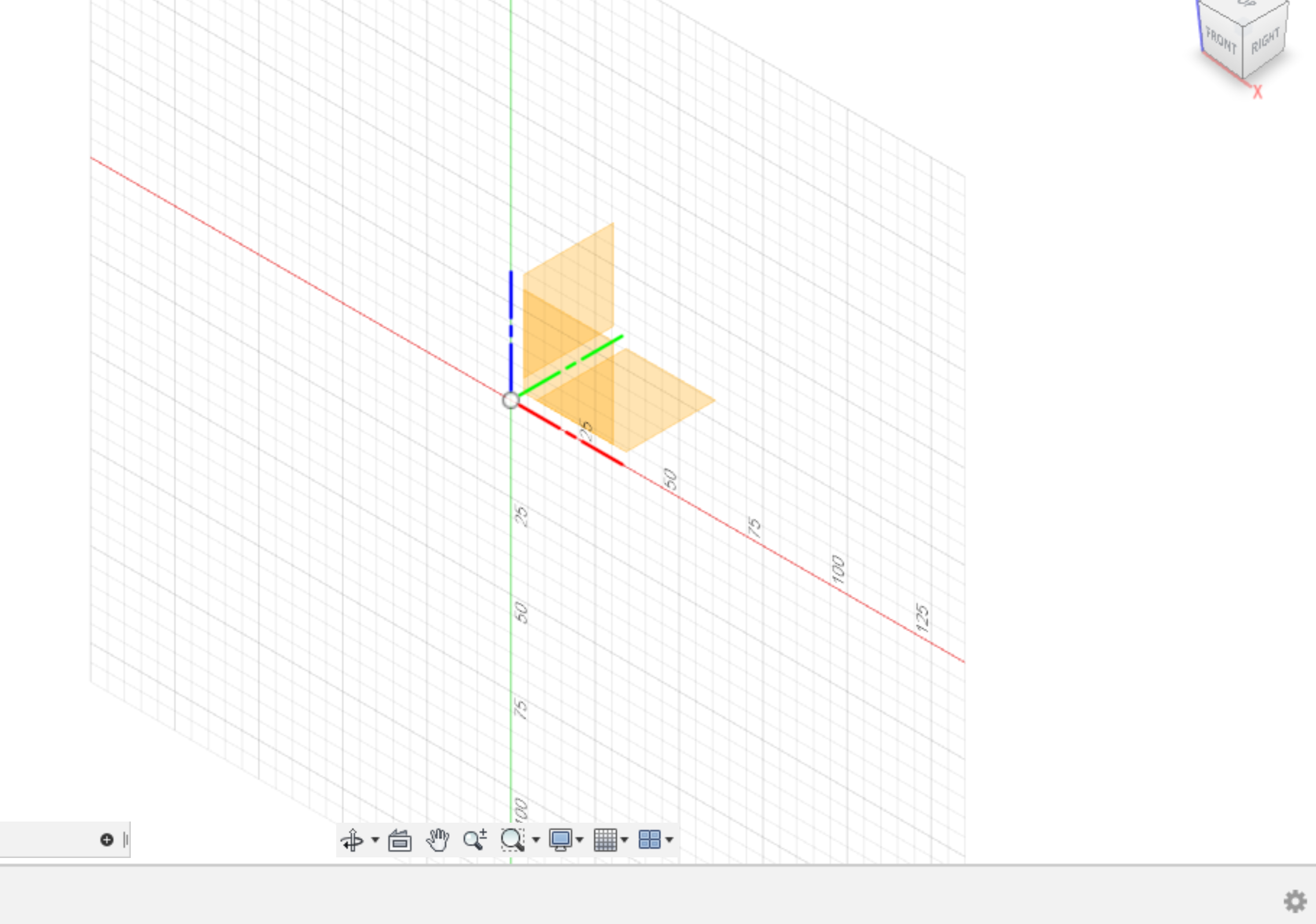Activate the Look At tool

[x=399, y=839]
